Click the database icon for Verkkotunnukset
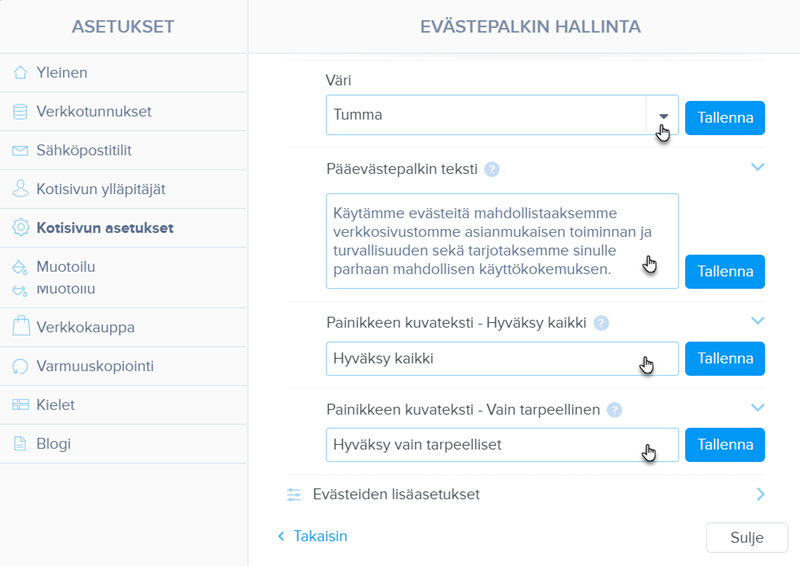Viewport: 800px width, 566px height. (x=20, y=112)
